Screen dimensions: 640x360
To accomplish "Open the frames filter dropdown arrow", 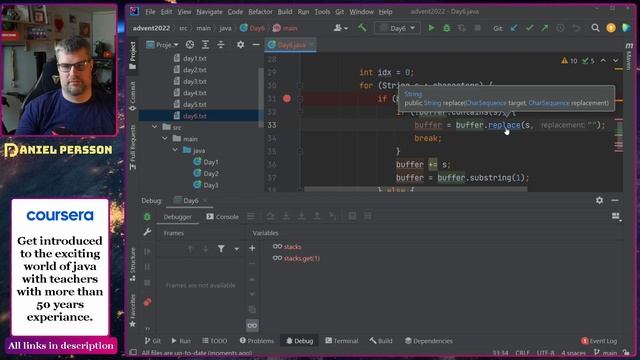I will (236, 249).
